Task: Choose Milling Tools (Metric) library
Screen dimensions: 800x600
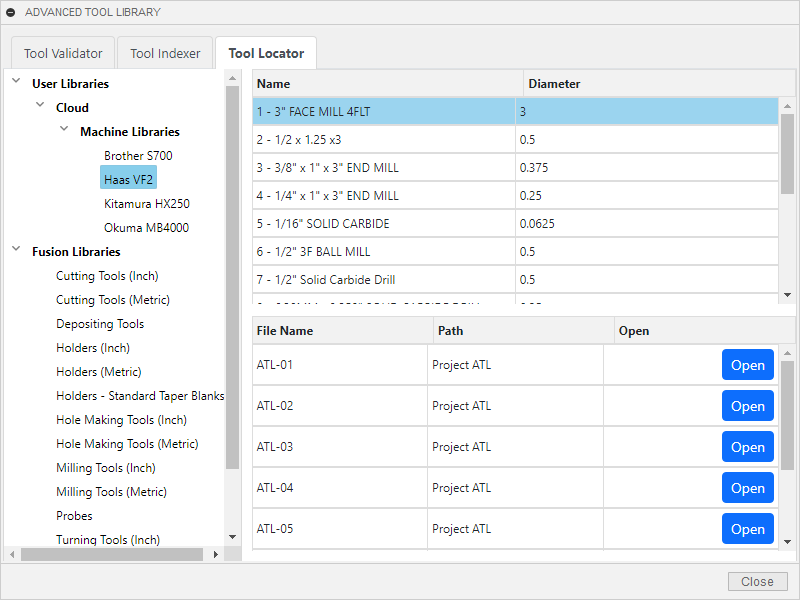Action: [111, 492]
